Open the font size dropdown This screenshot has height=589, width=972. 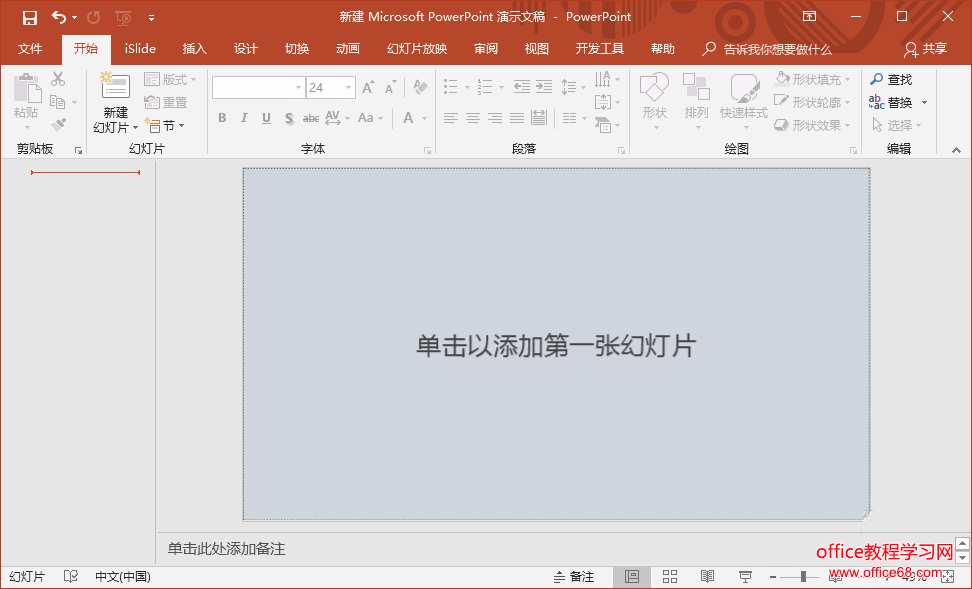point(348,88)
